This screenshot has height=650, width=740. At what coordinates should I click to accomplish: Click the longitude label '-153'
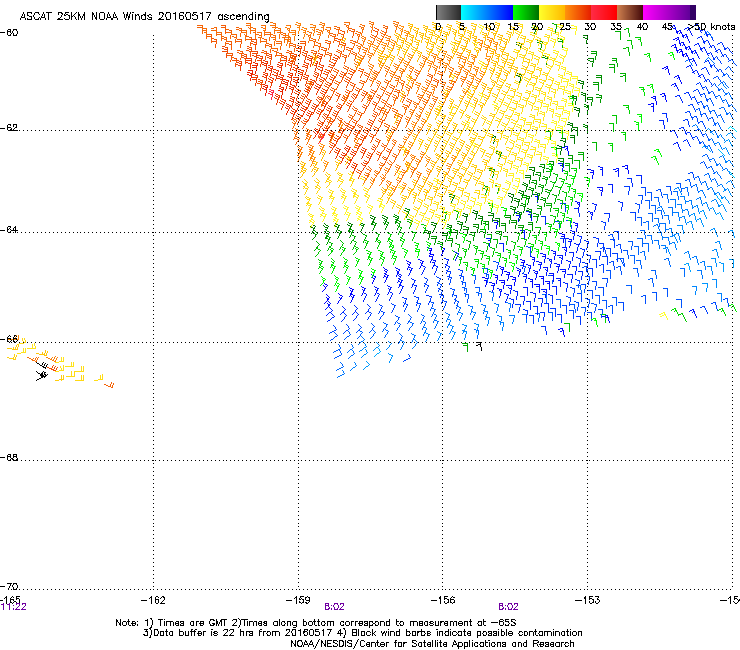tap(588, 600)
